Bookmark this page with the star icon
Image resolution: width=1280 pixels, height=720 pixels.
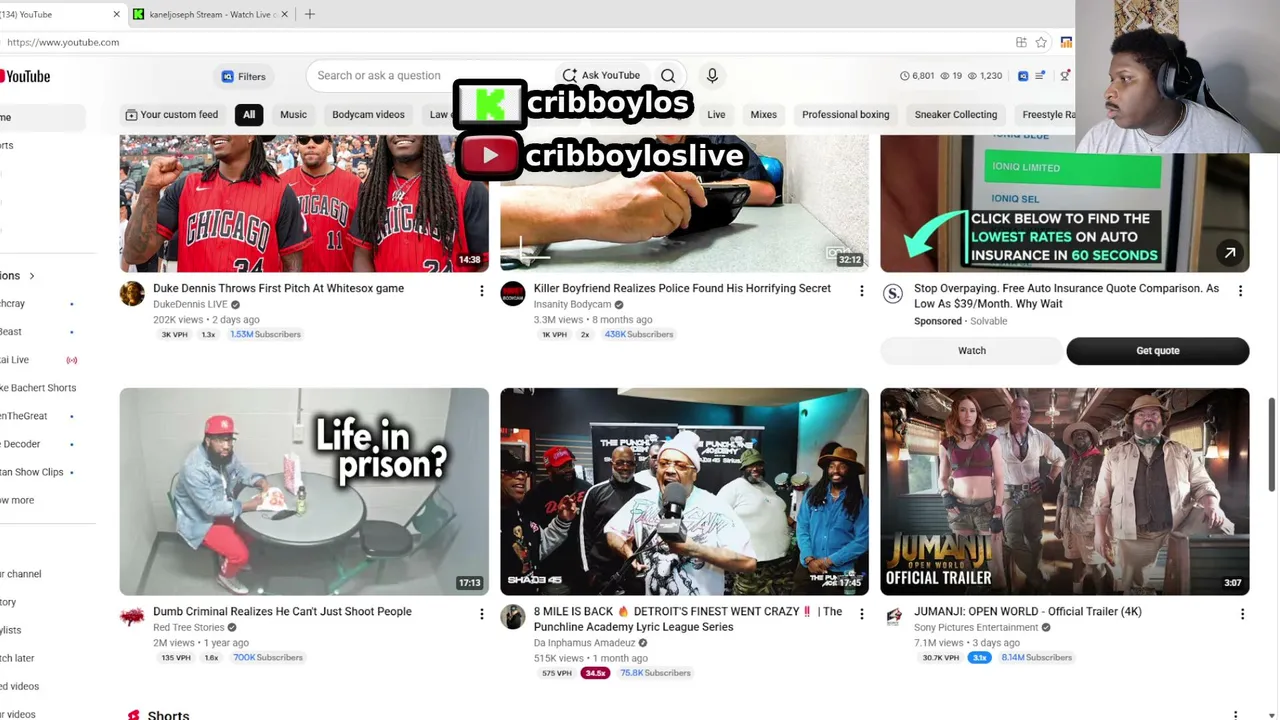pyautogui.click(x=1041, y=42)
